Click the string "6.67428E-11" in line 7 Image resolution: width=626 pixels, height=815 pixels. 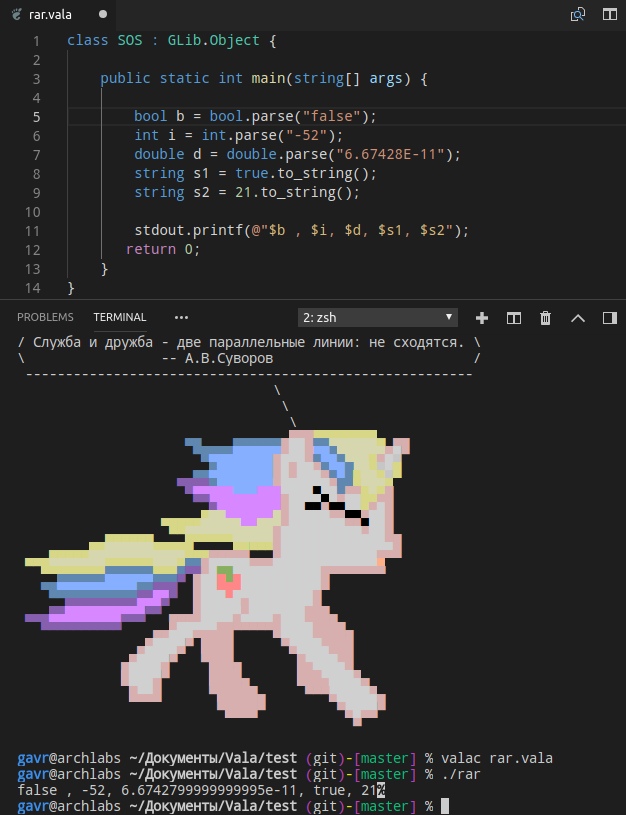(x=390, y=154)
